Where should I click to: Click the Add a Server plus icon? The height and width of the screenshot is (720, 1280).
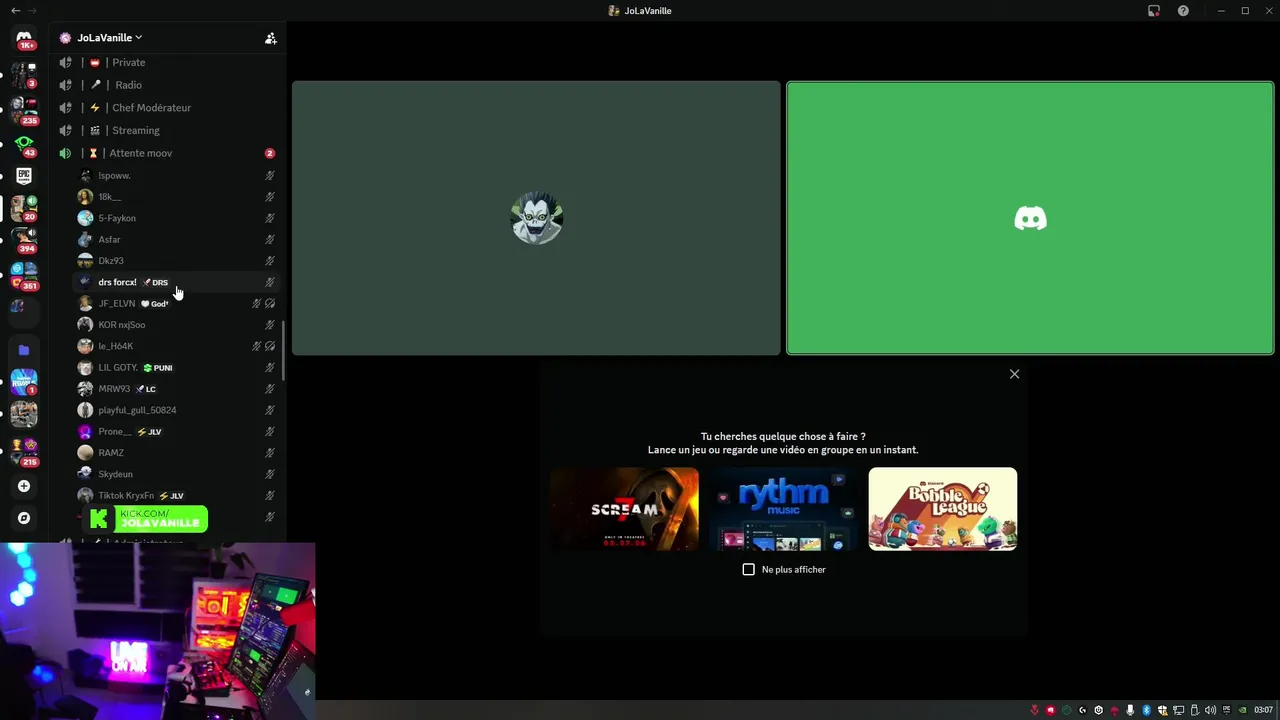click(x=24, y=486)
